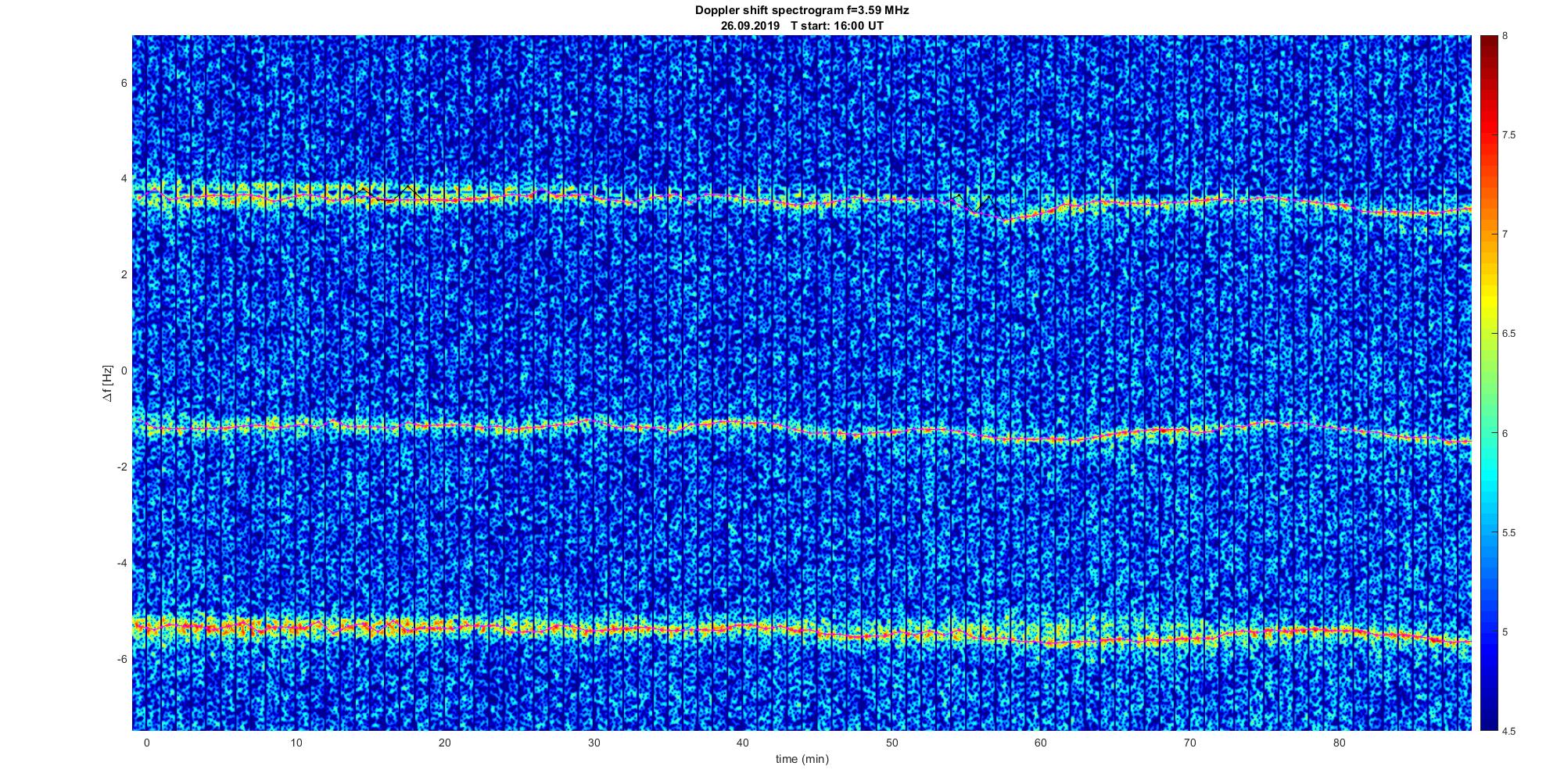Click the colorbar tick label '7'
Screen dimensions: 1564x784
(x=1505, y=234)
